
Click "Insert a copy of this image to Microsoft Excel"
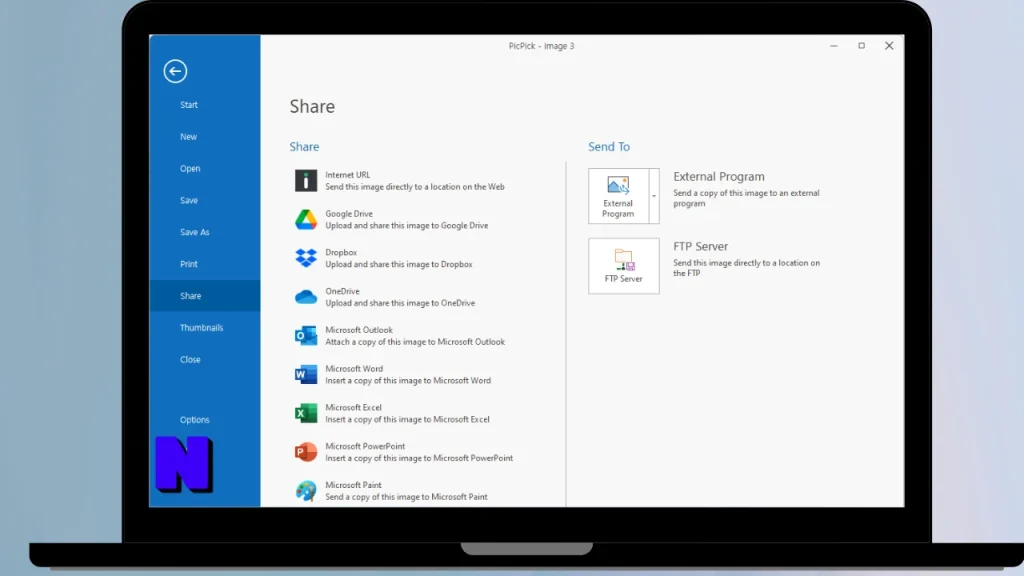[x=407, y=419]
